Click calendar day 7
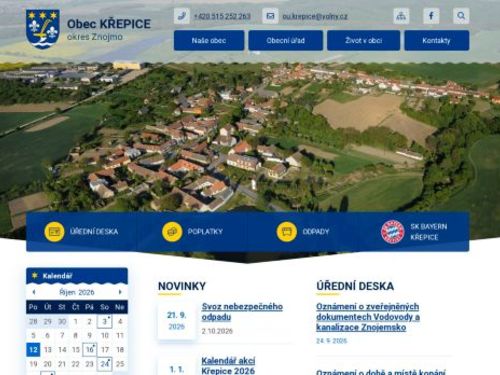Screen dimensions: 500x375 pos(62,335)
